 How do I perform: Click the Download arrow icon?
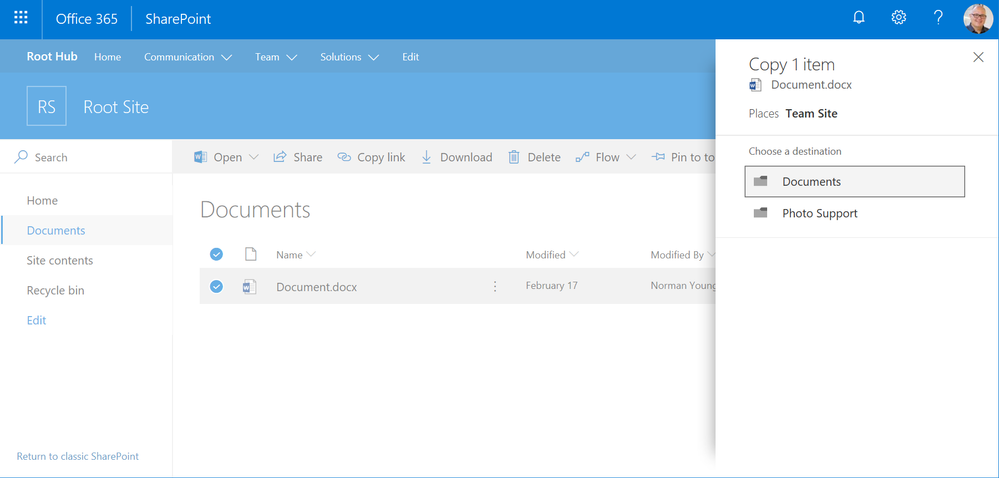point(427,157)
